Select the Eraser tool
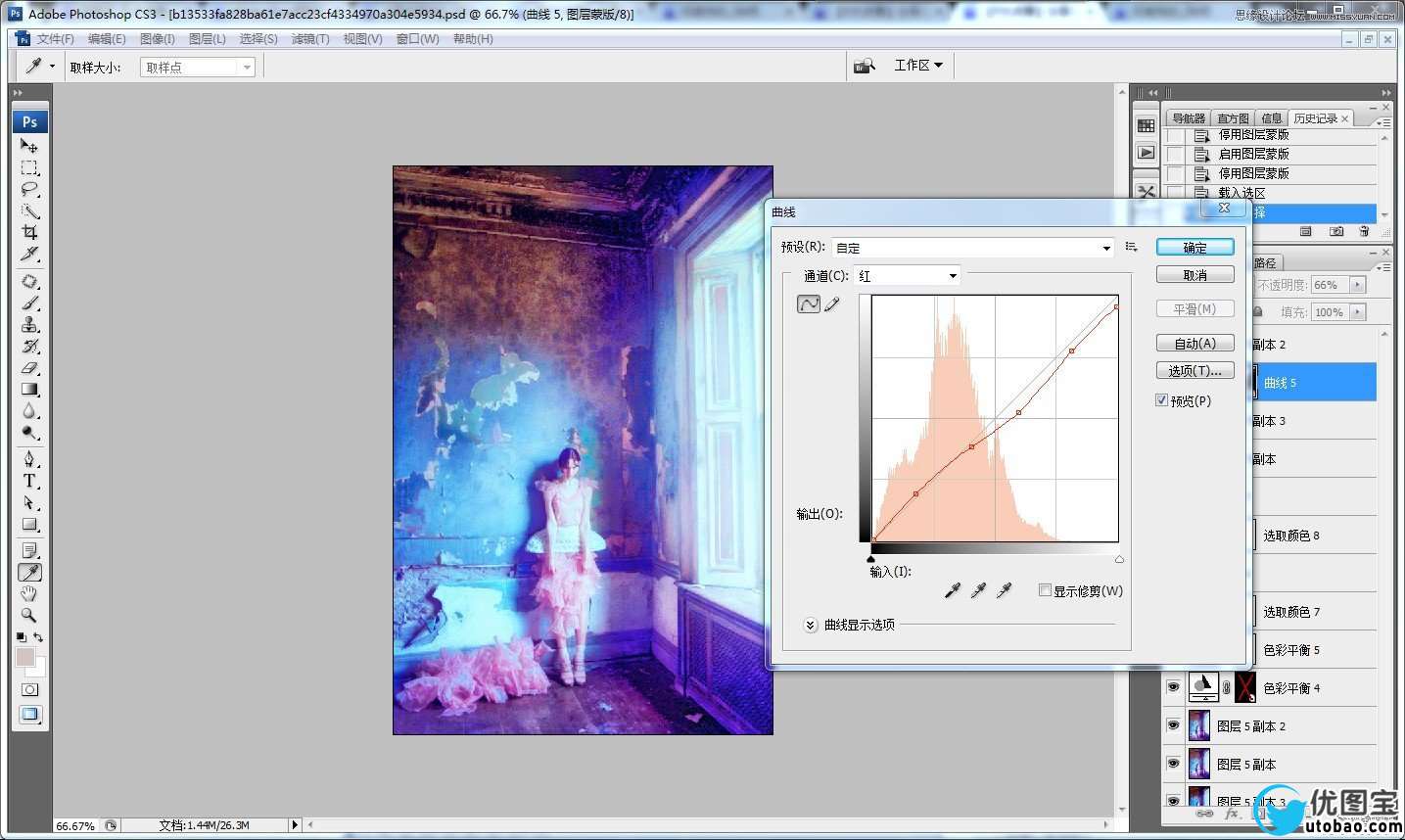Image resolution: width=1405 pixels, height=840 pixels. (x=29, y=367)
